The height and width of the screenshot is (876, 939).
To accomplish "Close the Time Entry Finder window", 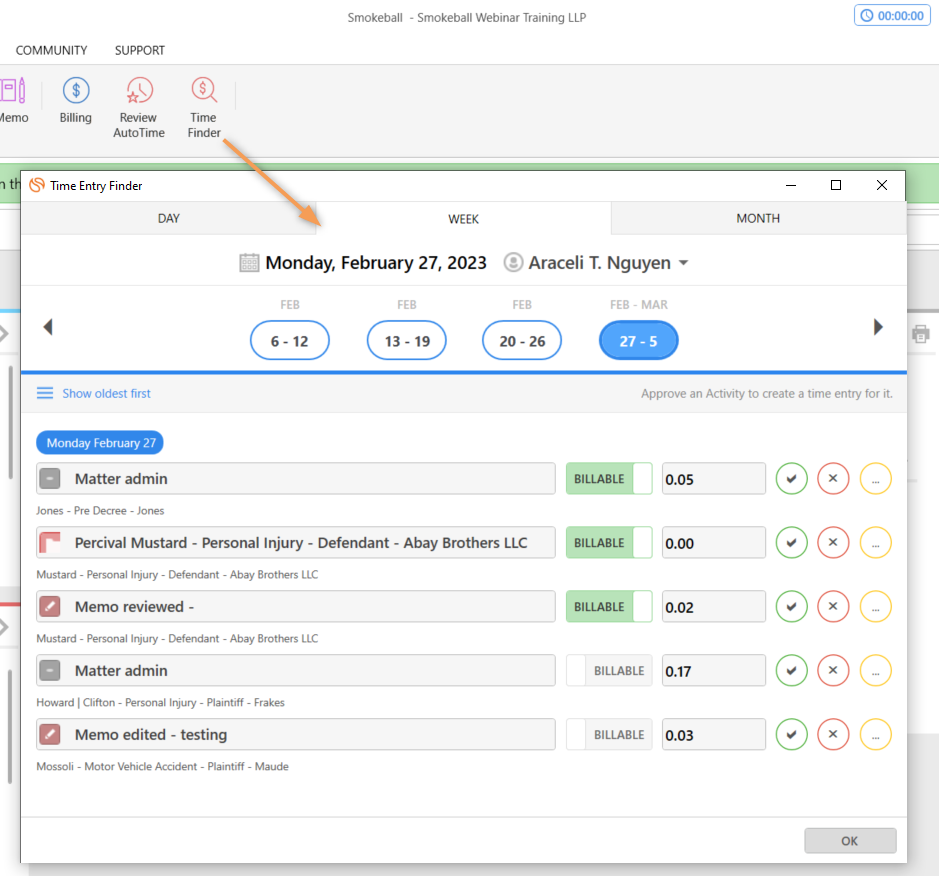I will point(882,185).
